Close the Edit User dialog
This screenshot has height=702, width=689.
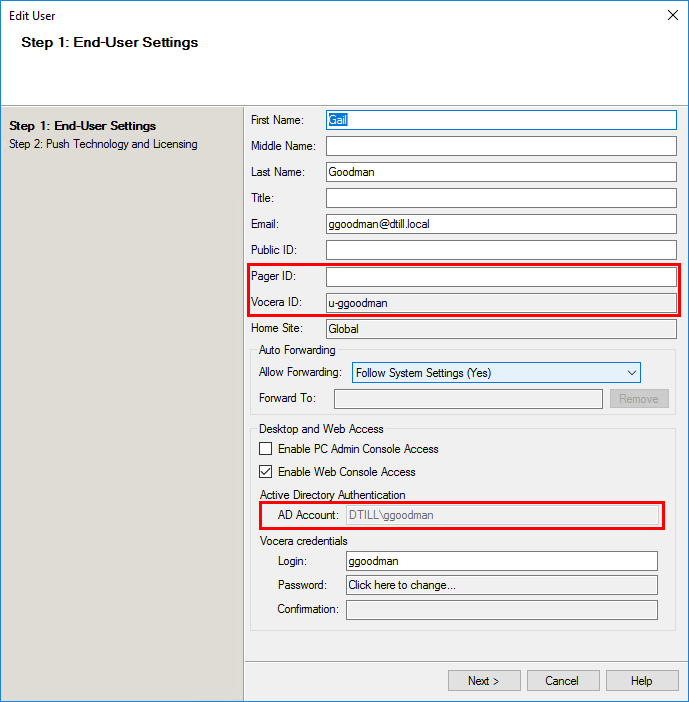click(672, 15)
